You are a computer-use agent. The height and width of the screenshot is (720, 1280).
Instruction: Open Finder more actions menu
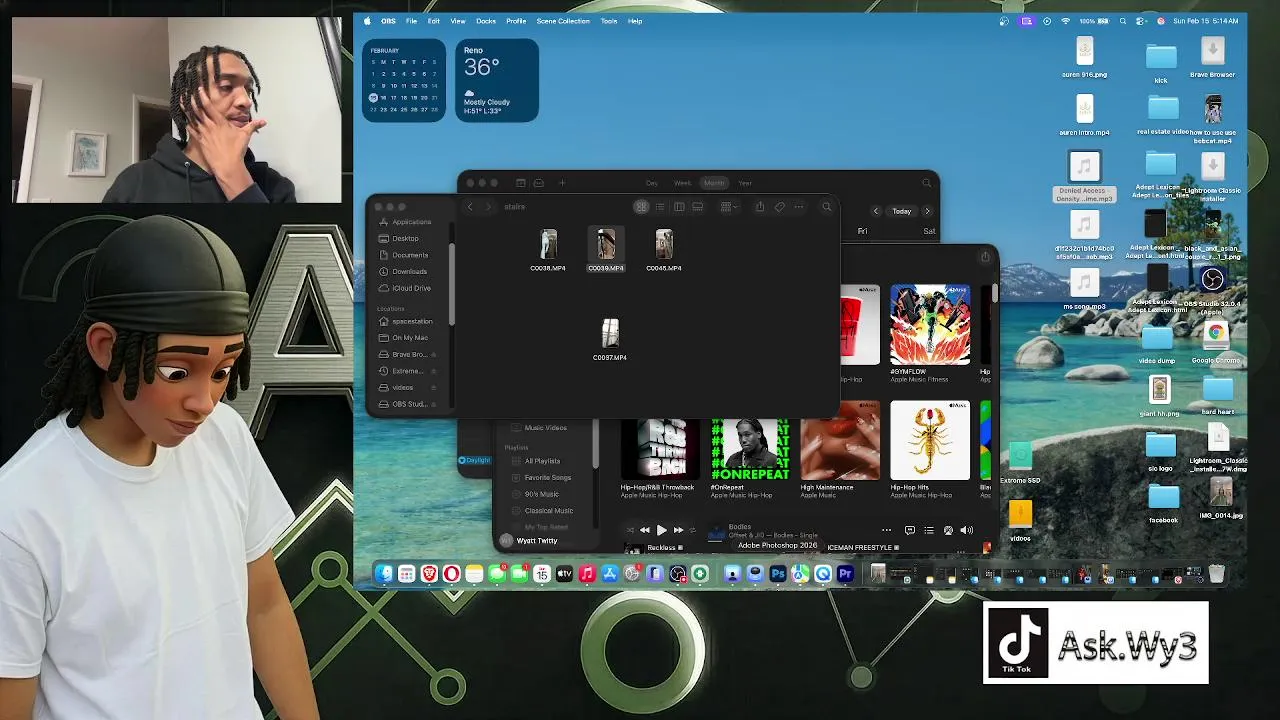799,207
